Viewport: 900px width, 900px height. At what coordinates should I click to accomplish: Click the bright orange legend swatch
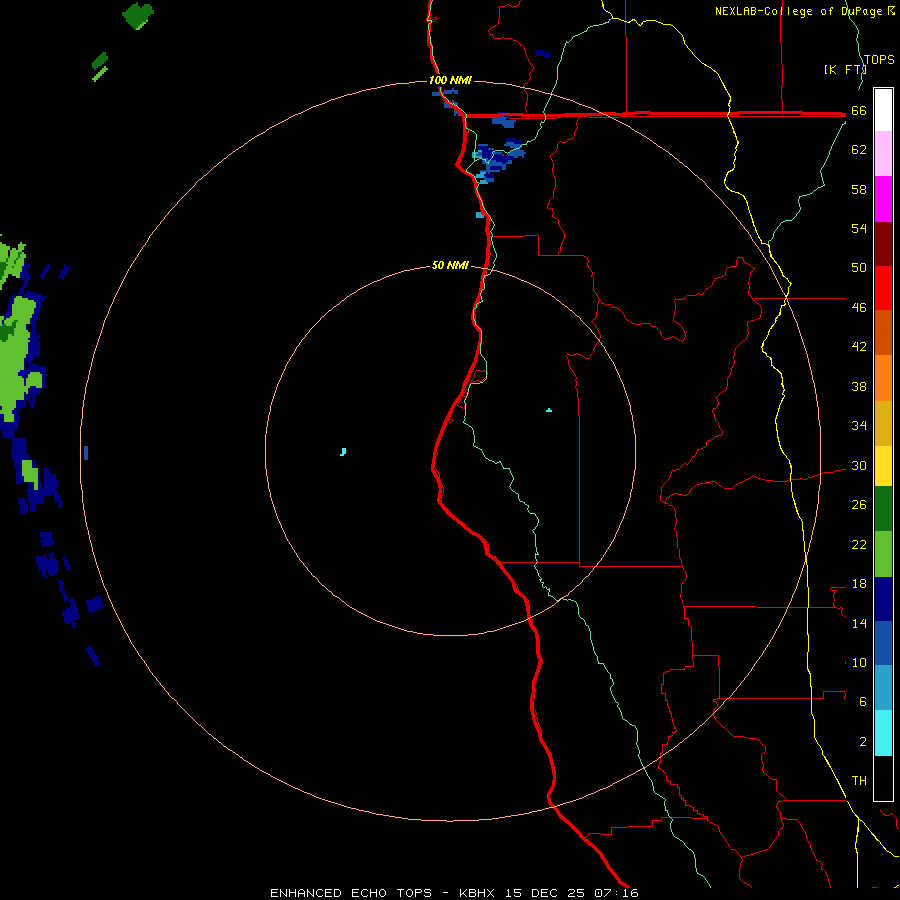pyautogui.click(x=883, y=378)
